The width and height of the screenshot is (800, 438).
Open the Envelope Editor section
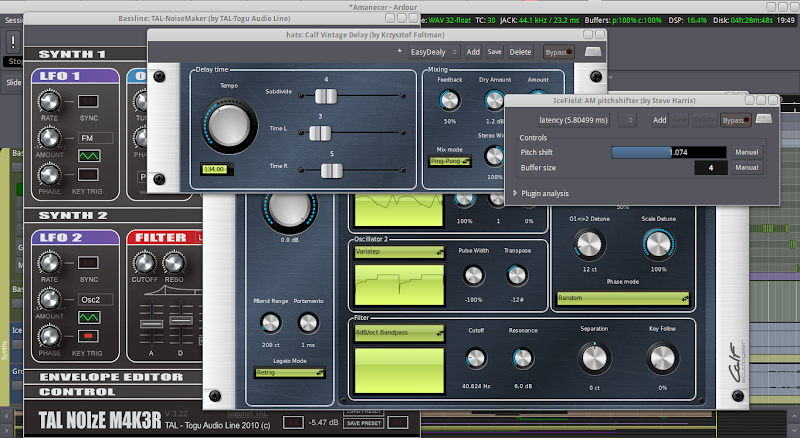(111, 377)
